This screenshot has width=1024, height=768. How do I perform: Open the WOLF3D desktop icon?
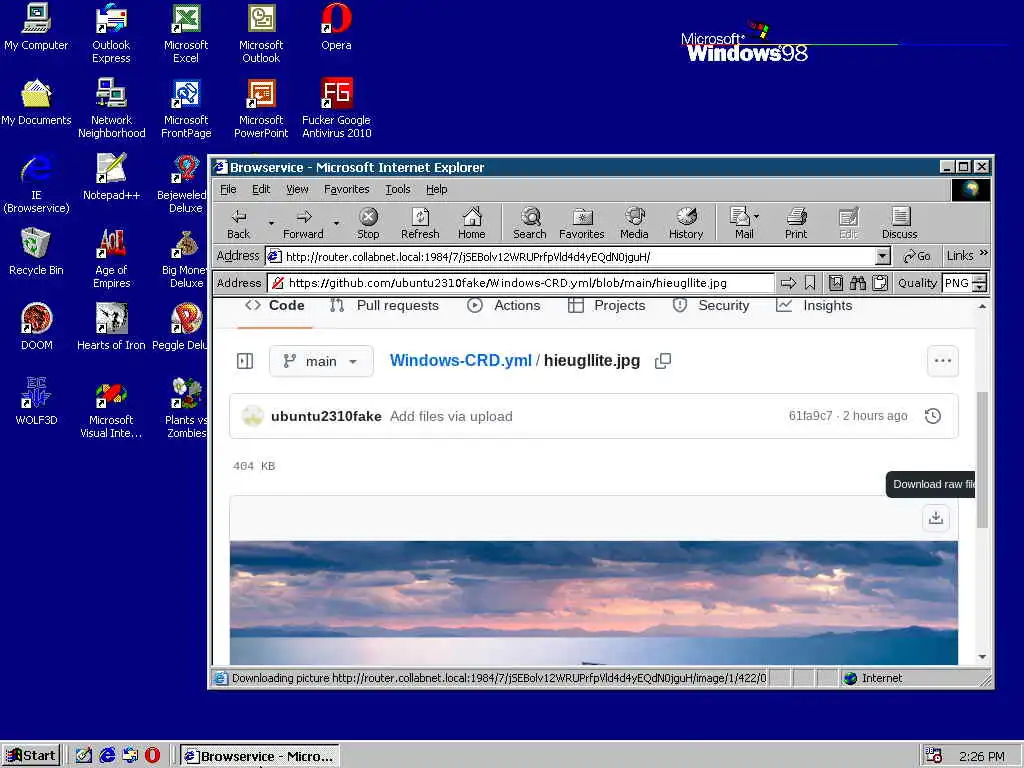[x=37, y=401]
